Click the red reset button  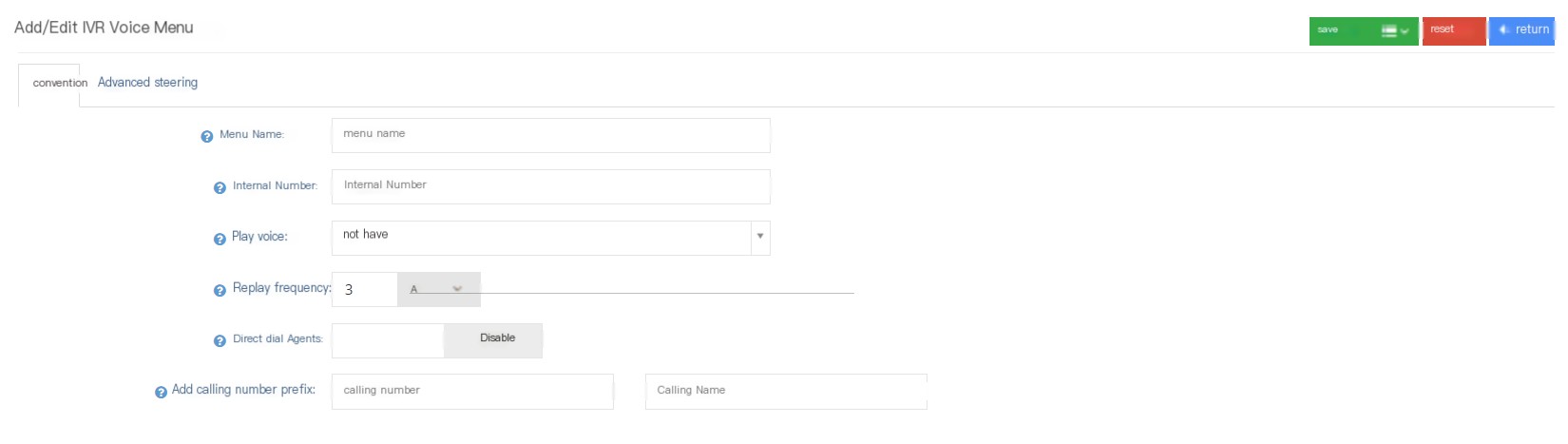click(x=1454, y=30)
